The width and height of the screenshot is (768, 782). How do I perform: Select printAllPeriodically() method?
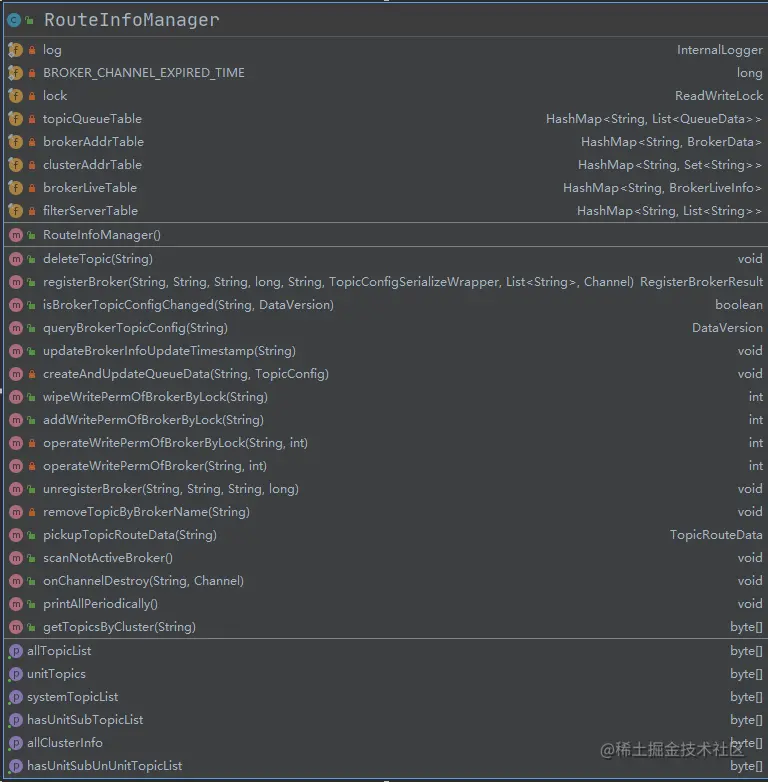(x=100, y=604)
